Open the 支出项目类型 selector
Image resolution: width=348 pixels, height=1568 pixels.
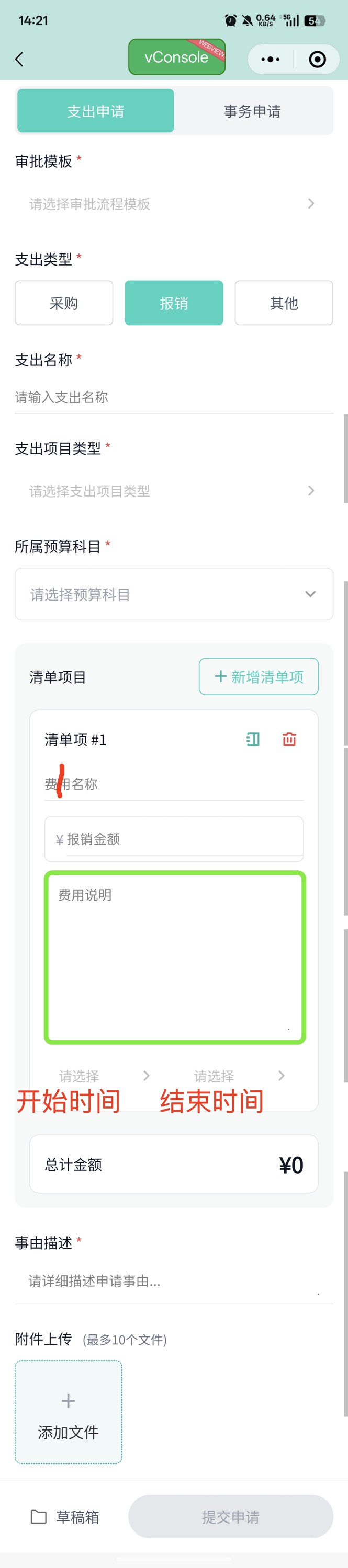(174, 491)
